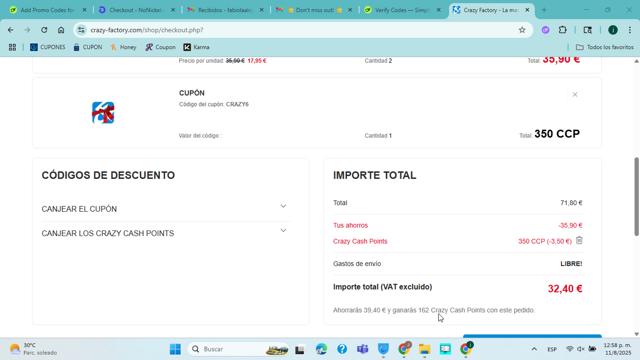Image resolution: width=640 pixels, height=360 pixels.
Task: Open Karma bookmark
Action: pos(196,47)
